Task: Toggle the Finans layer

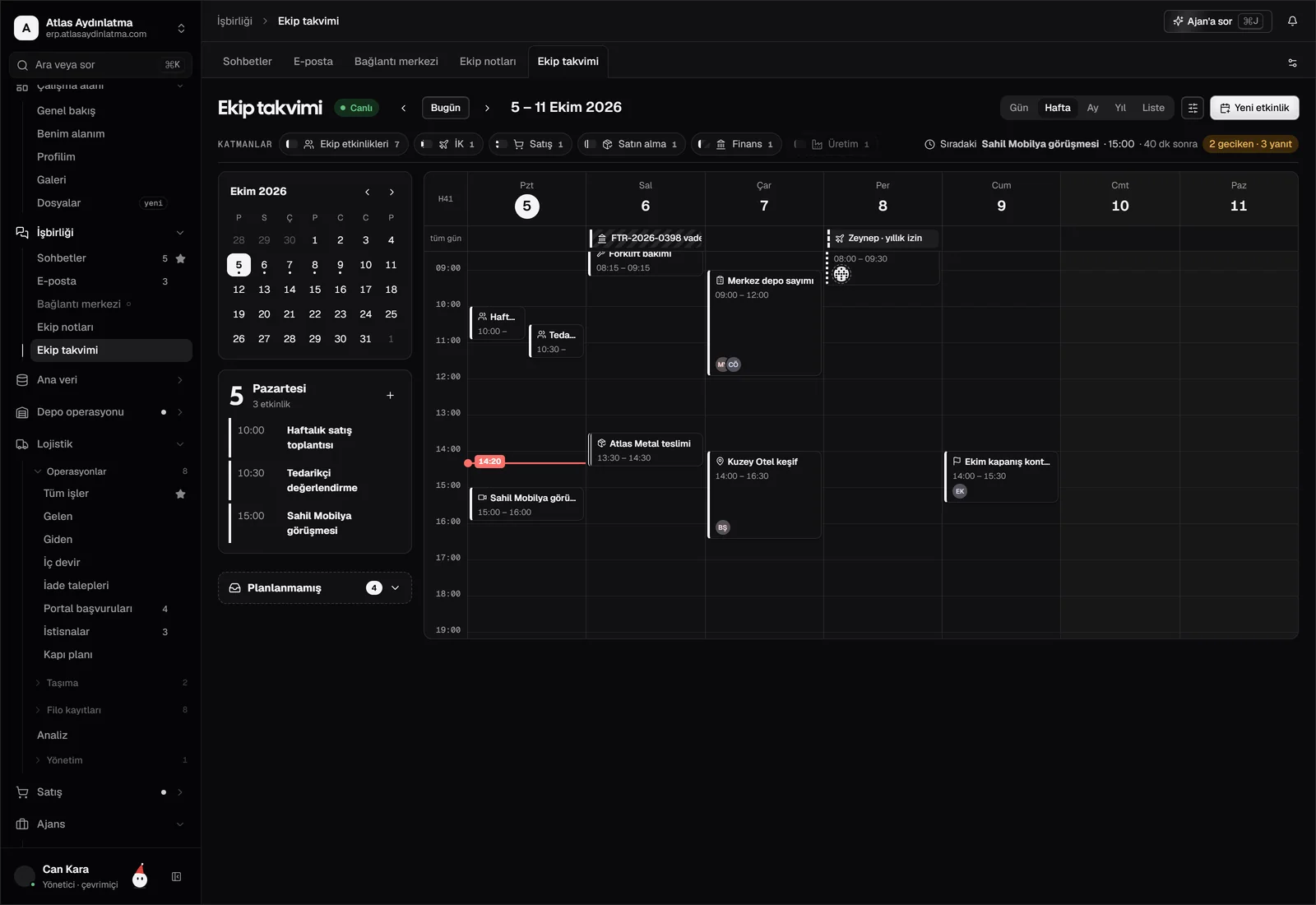Action: click(736, 144)
